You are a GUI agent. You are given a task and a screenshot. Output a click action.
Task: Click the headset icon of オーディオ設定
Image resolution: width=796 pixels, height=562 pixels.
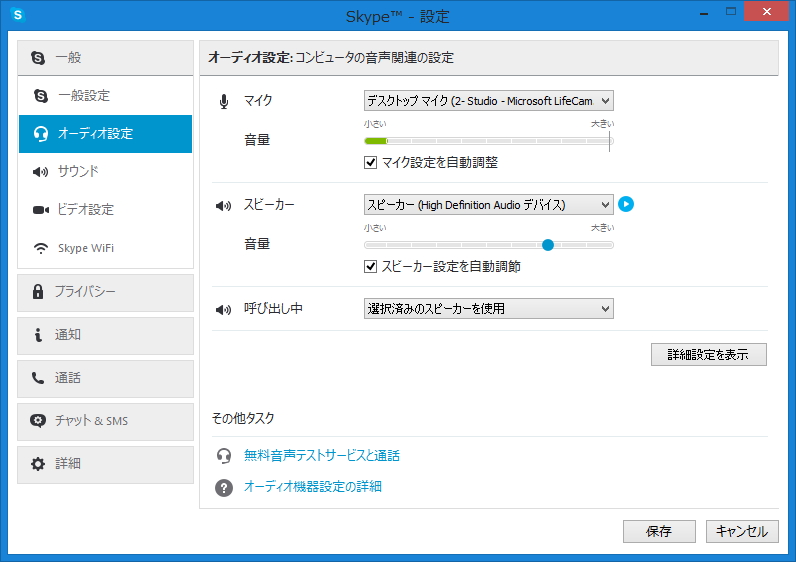41,134
